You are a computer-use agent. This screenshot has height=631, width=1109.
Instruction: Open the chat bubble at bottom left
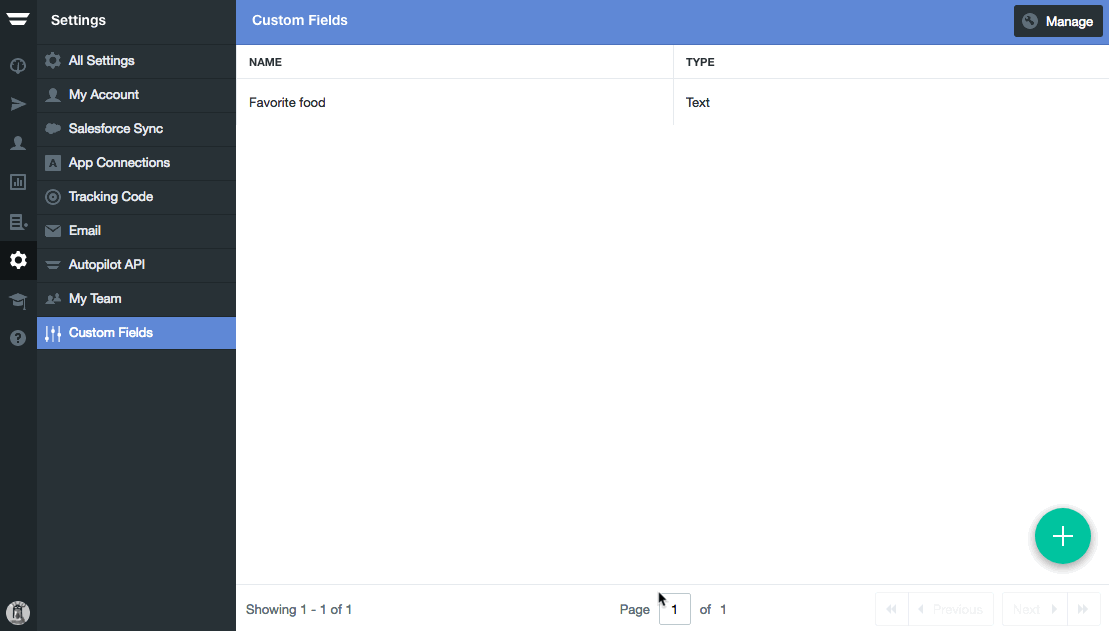tap(18, 612)
